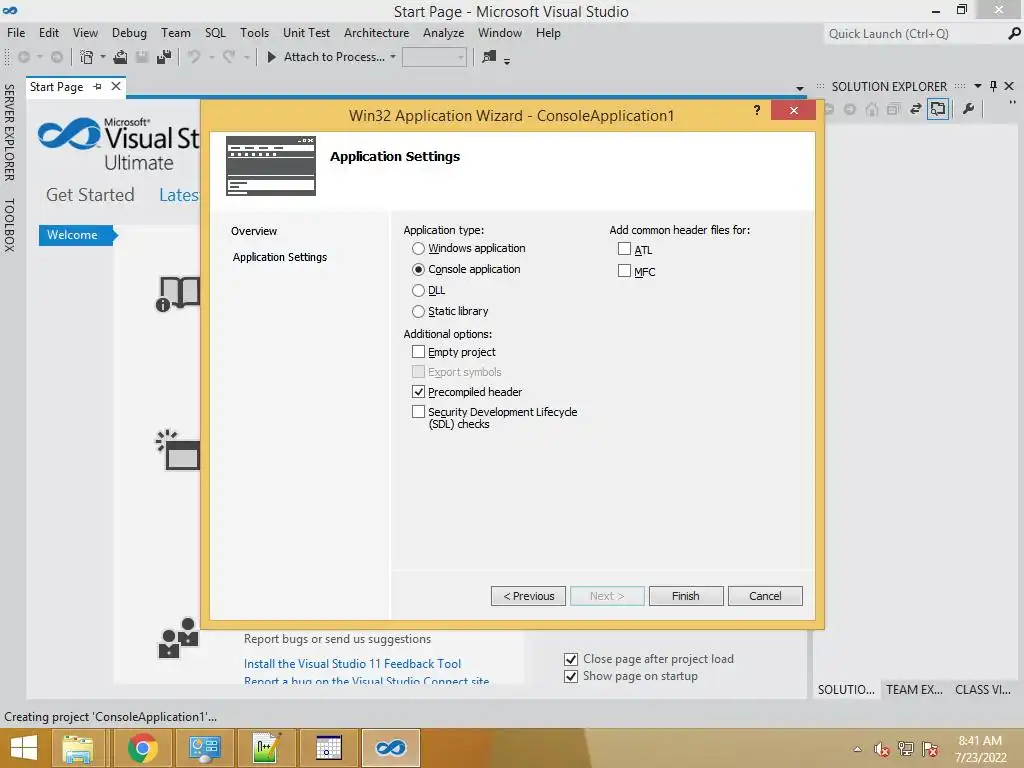Select Static library application type
1024x768 pixels.
coord(419,312)
